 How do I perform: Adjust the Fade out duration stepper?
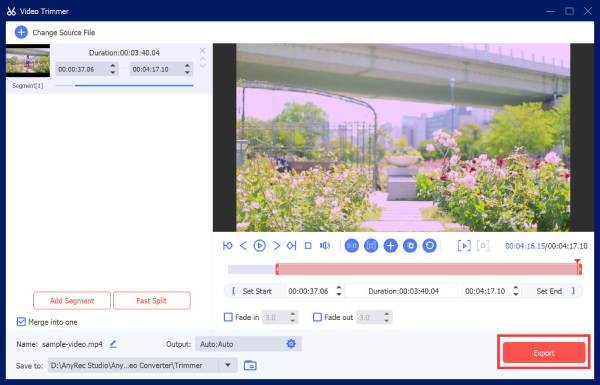(387, 317)
